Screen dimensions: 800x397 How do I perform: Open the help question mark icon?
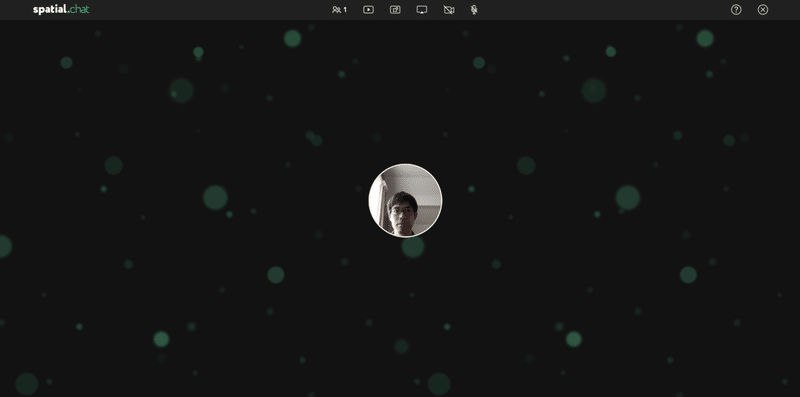pyautogui.click(x=736, y=10)
